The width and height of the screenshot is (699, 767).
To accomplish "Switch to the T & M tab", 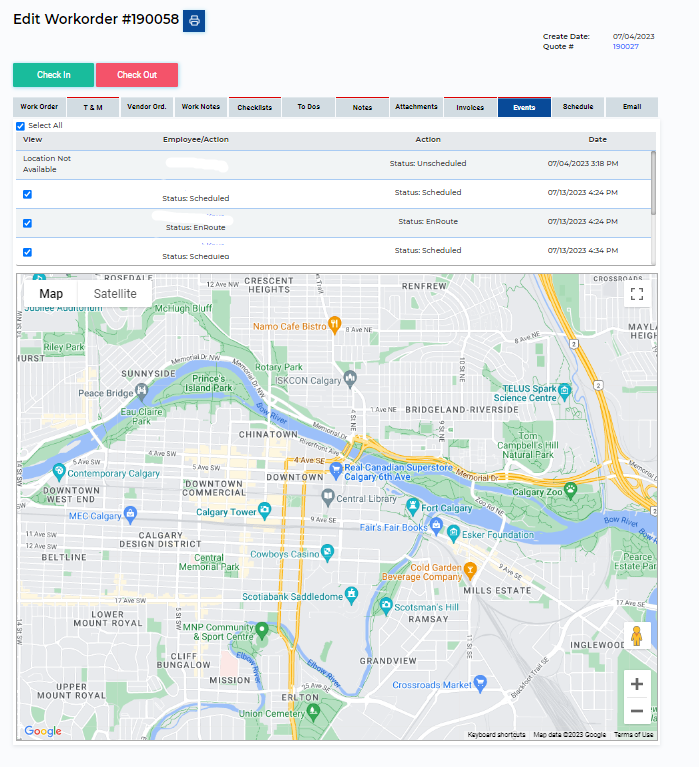I will (x=93, y=107).
